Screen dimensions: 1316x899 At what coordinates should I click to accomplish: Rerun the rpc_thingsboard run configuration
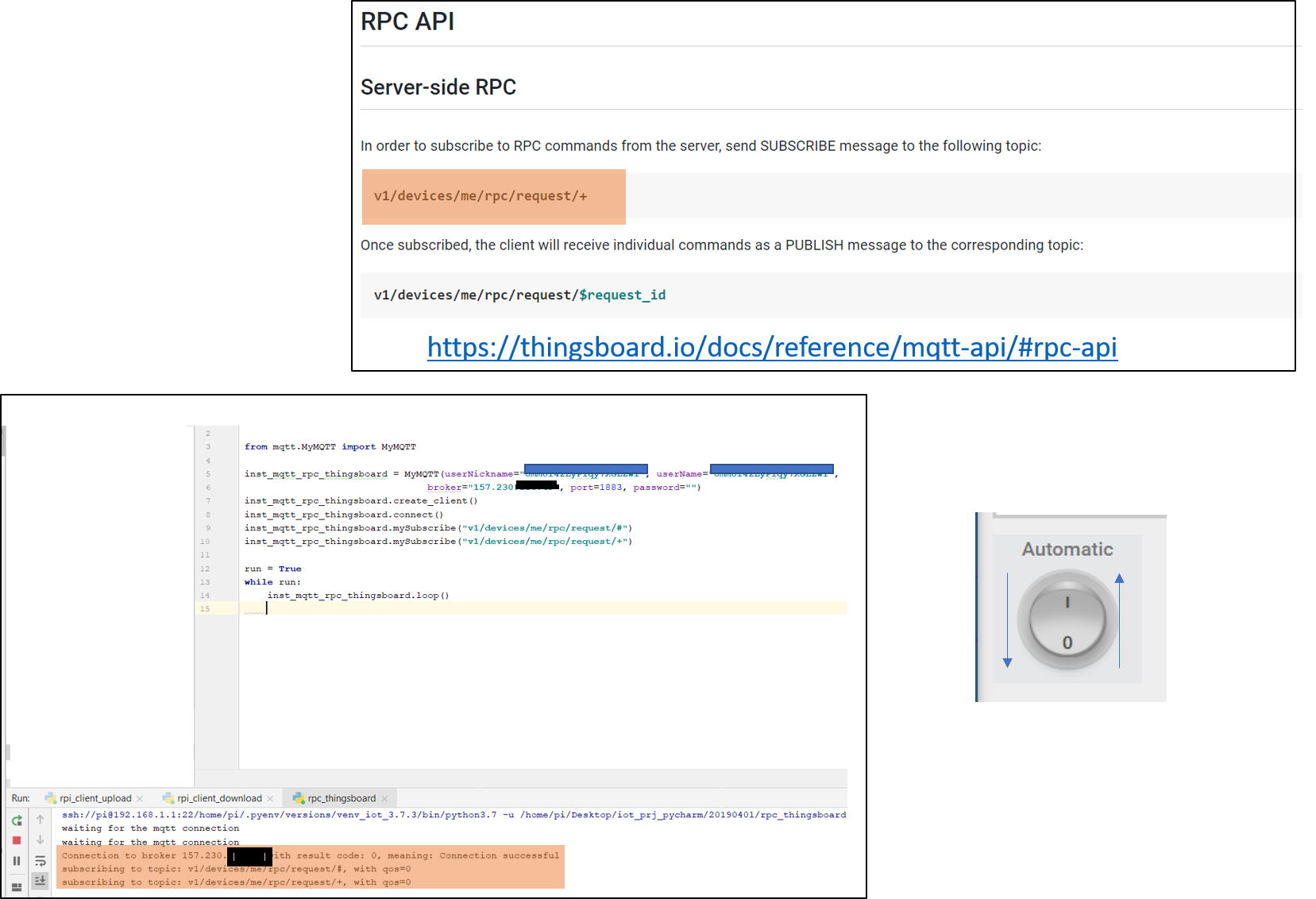pyautogui.click(x=17, y=820)
